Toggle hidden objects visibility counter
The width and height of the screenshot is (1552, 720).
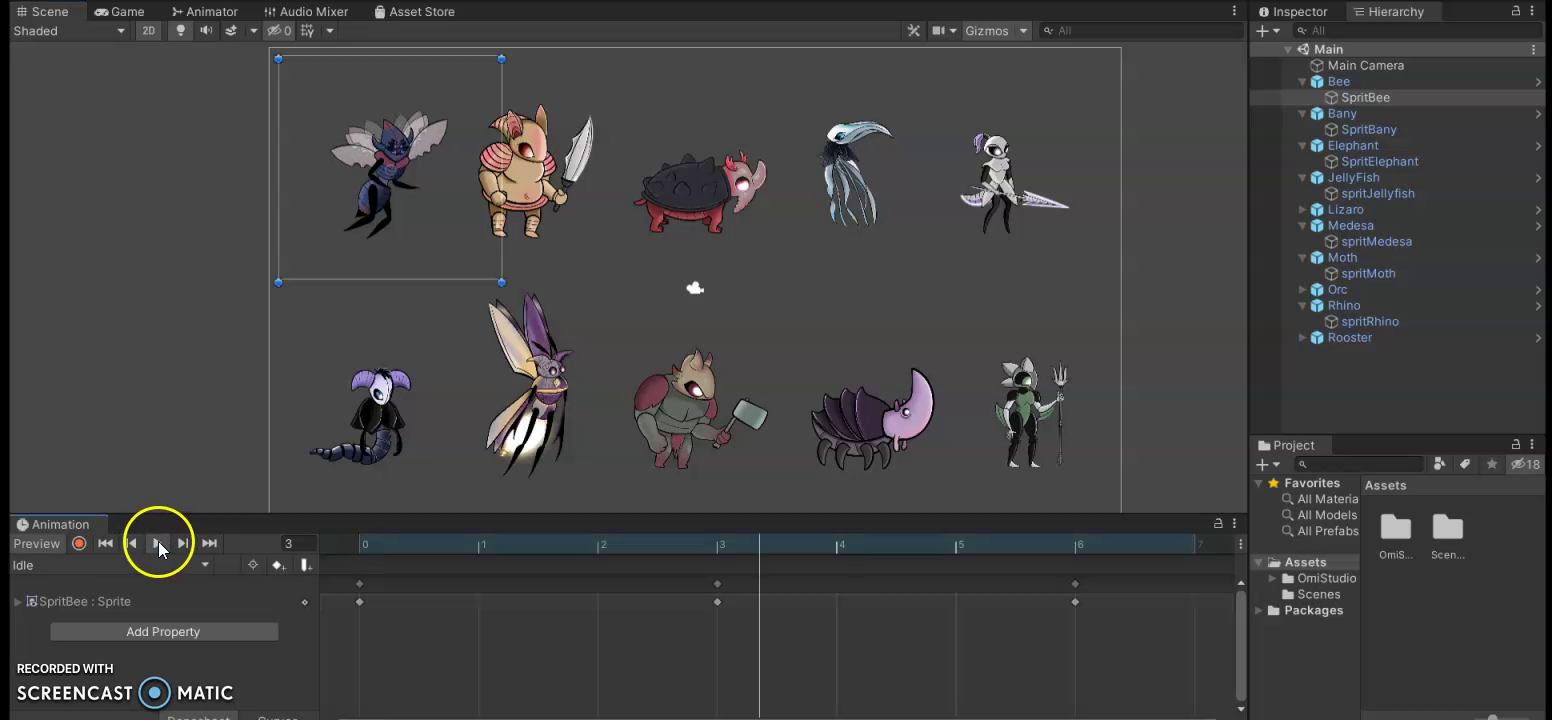[279, 31]
